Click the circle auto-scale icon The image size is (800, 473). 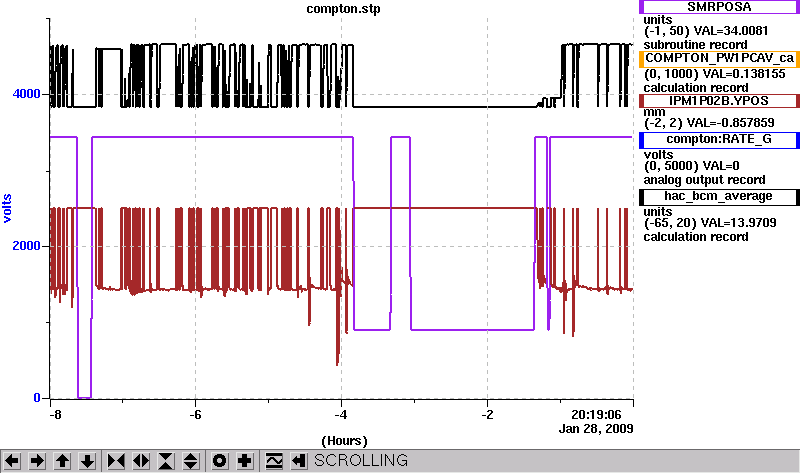[219, 461]
